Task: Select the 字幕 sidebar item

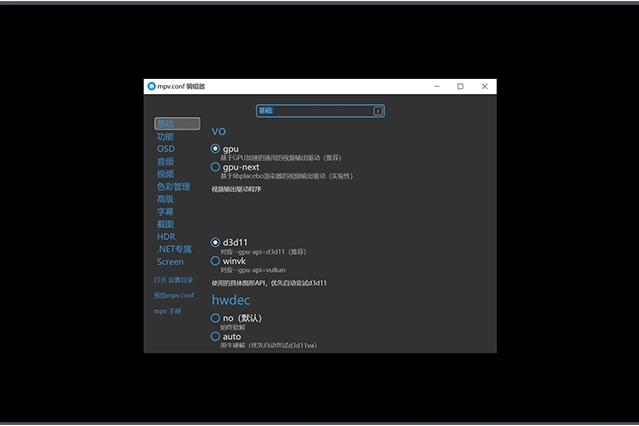Action: coord(165,211)
